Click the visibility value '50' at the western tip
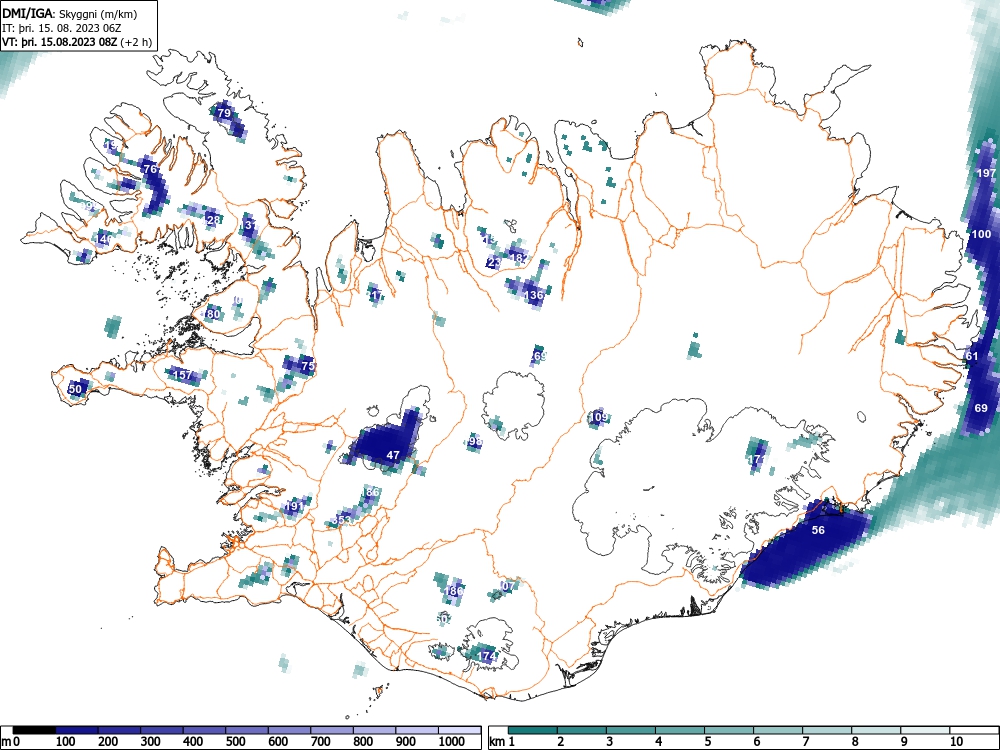Screen dimensions: 1000x750 75,389
